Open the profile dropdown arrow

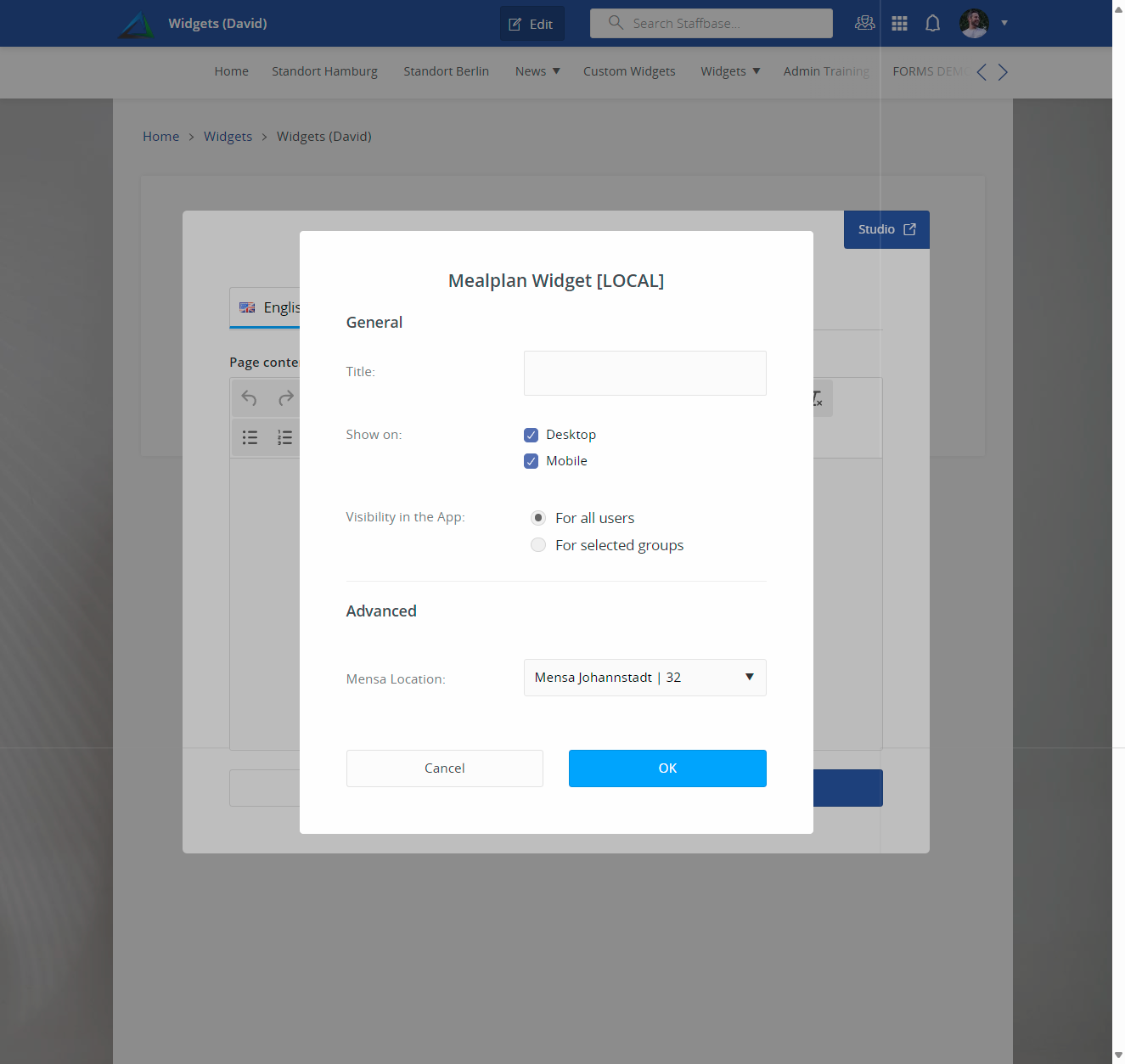click(x=1004, y=23)
